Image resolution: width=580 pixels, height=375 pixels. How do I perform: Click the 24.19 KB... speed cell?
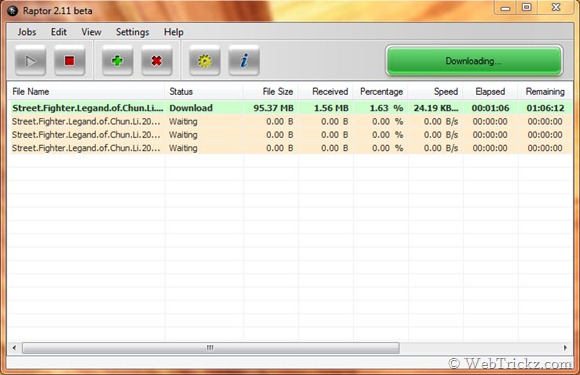coord(436,108)
